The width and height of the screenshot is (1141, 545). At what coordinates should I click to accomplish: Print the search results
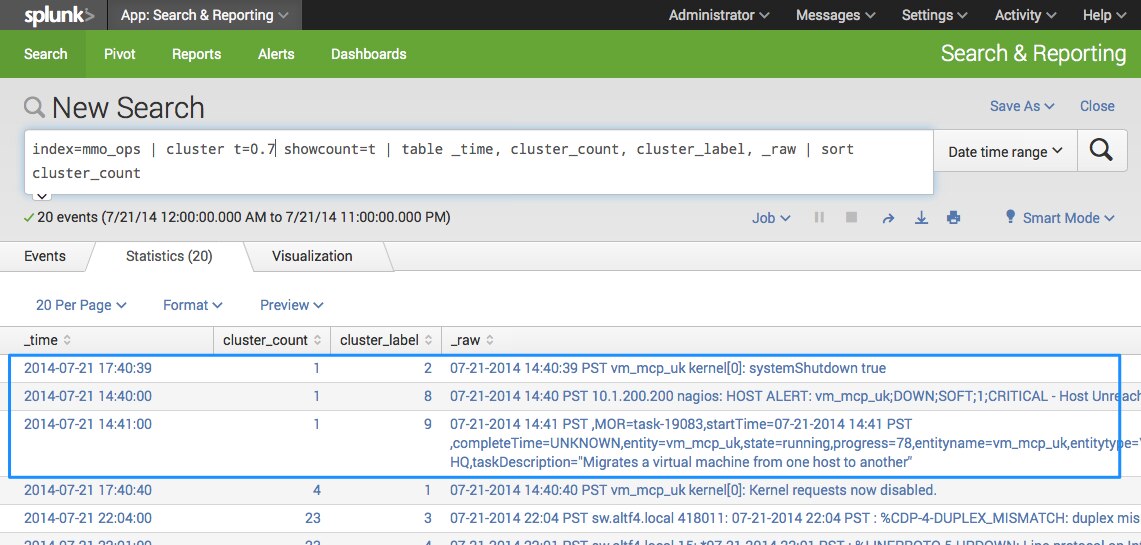click(x=954, y=218)
